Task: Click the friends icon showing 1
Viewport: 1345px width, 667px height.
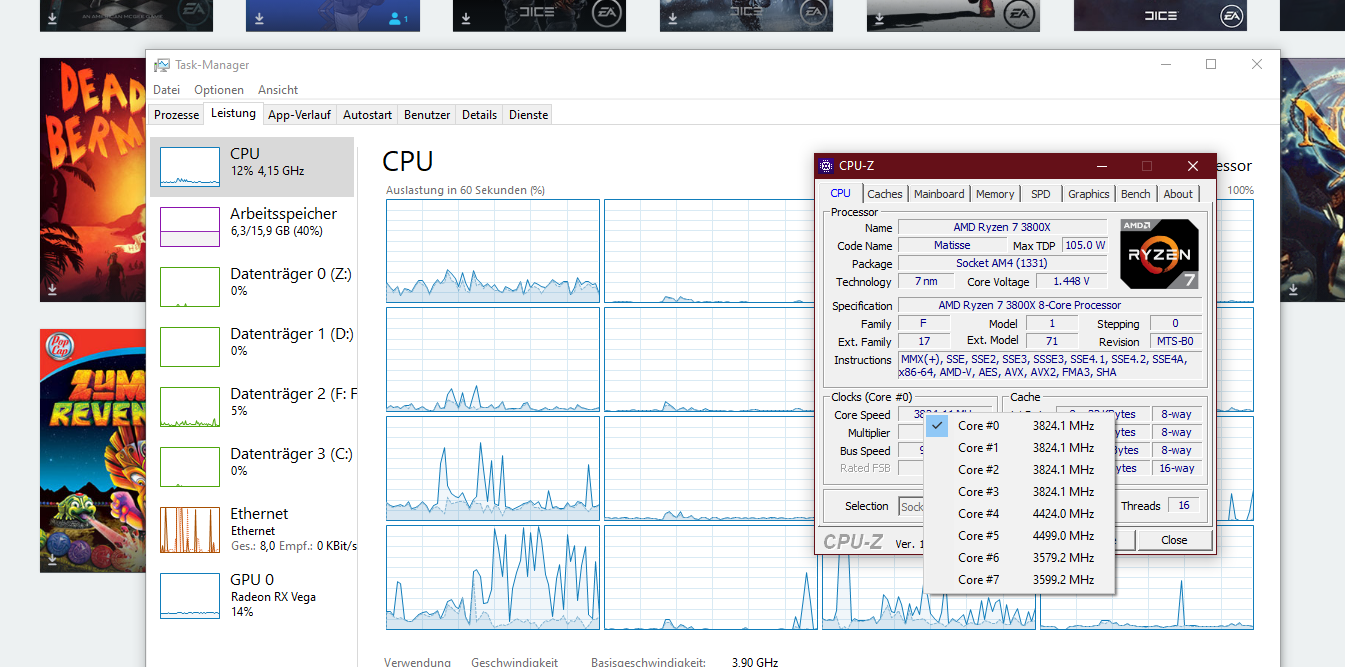Action: tap(397, 18)
